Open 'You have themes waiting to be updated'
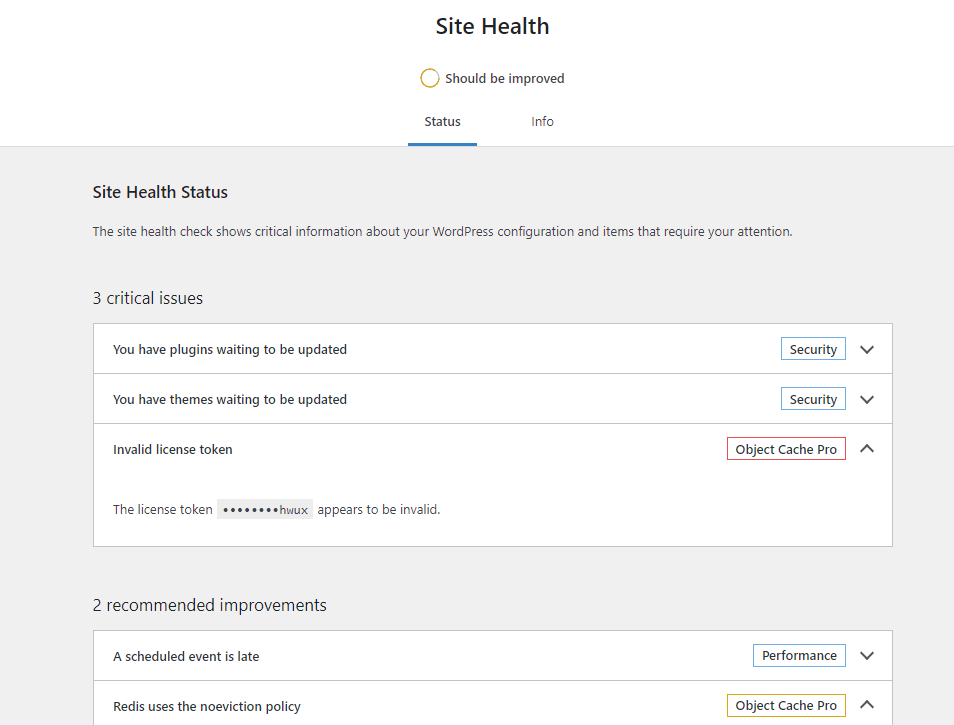Viewport: 954px width, 725px height. point(230,400)
